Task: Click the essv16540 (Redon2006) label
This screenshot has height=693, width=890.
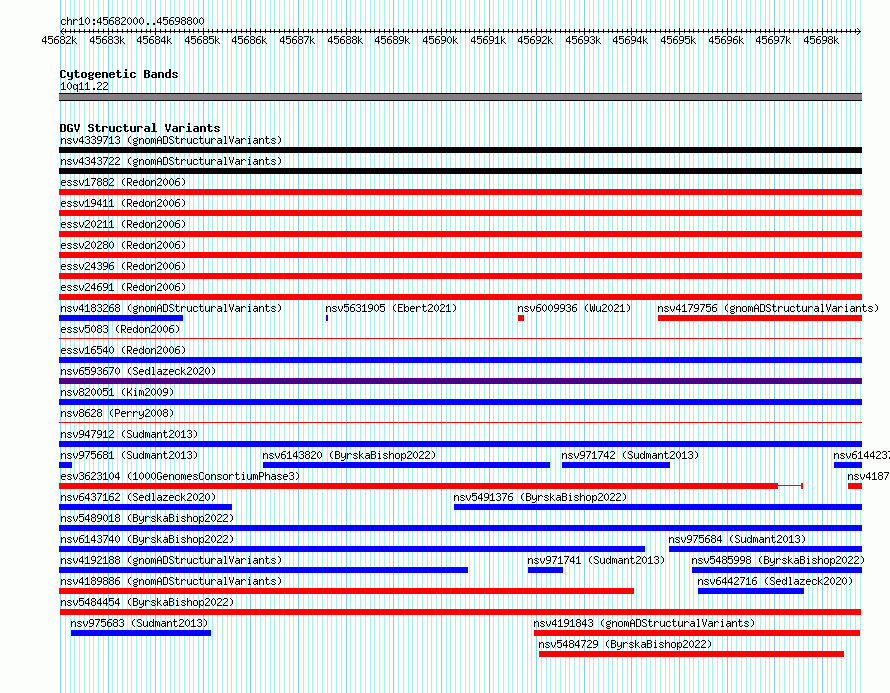Action: point(123,350)
